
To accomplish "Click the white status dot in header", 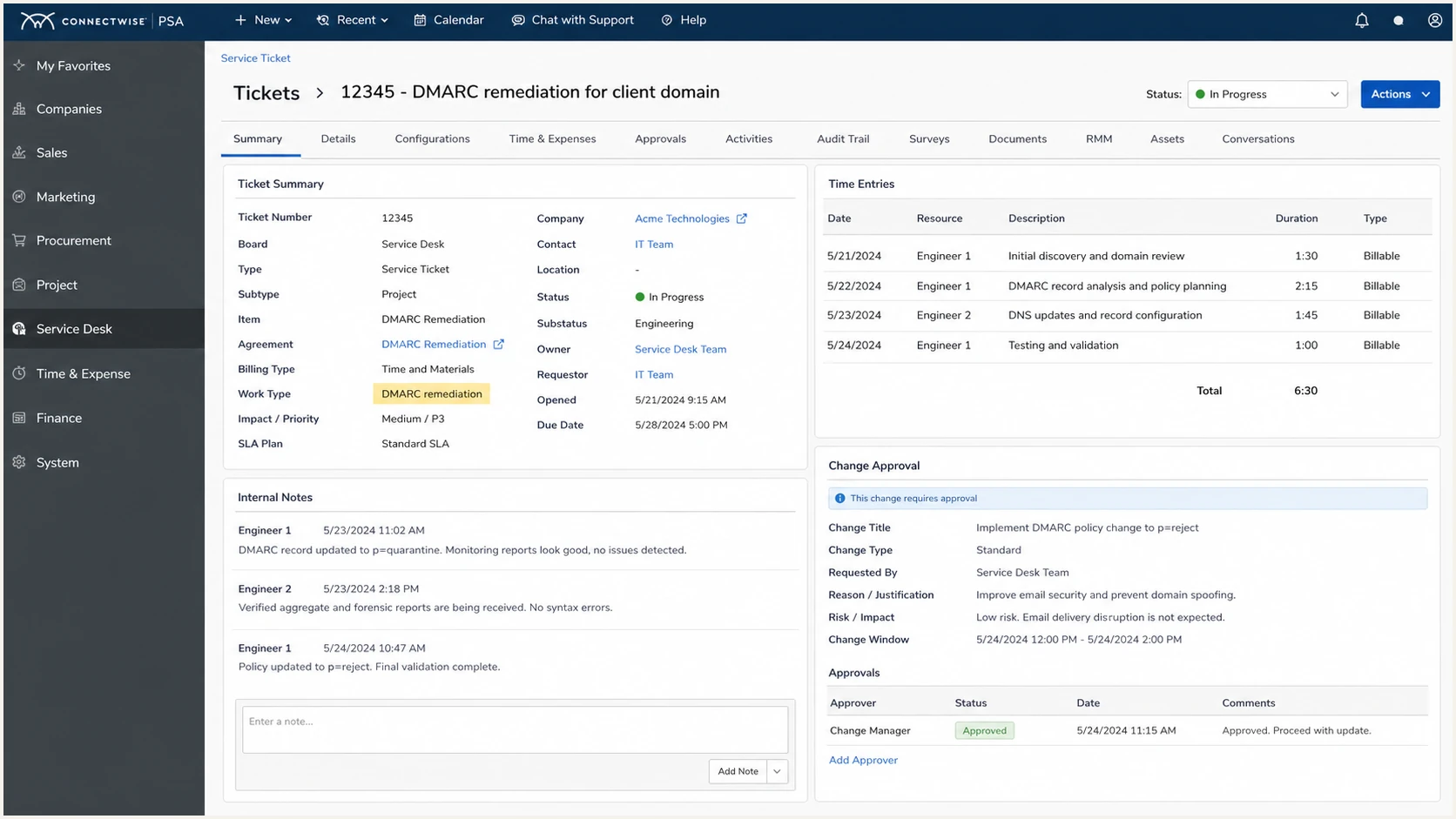I will 1399,21.
